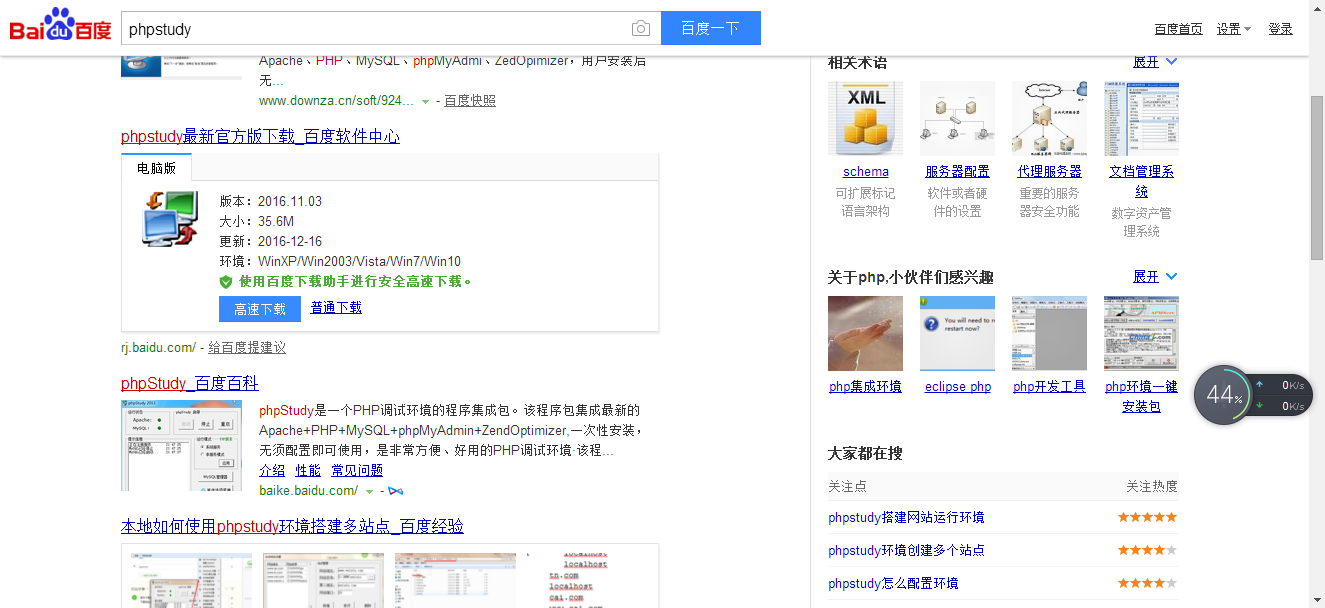Open the 性能 sub-link
Image resolution: width=1325 pixels, height=608 pixels.
[308, 471]
